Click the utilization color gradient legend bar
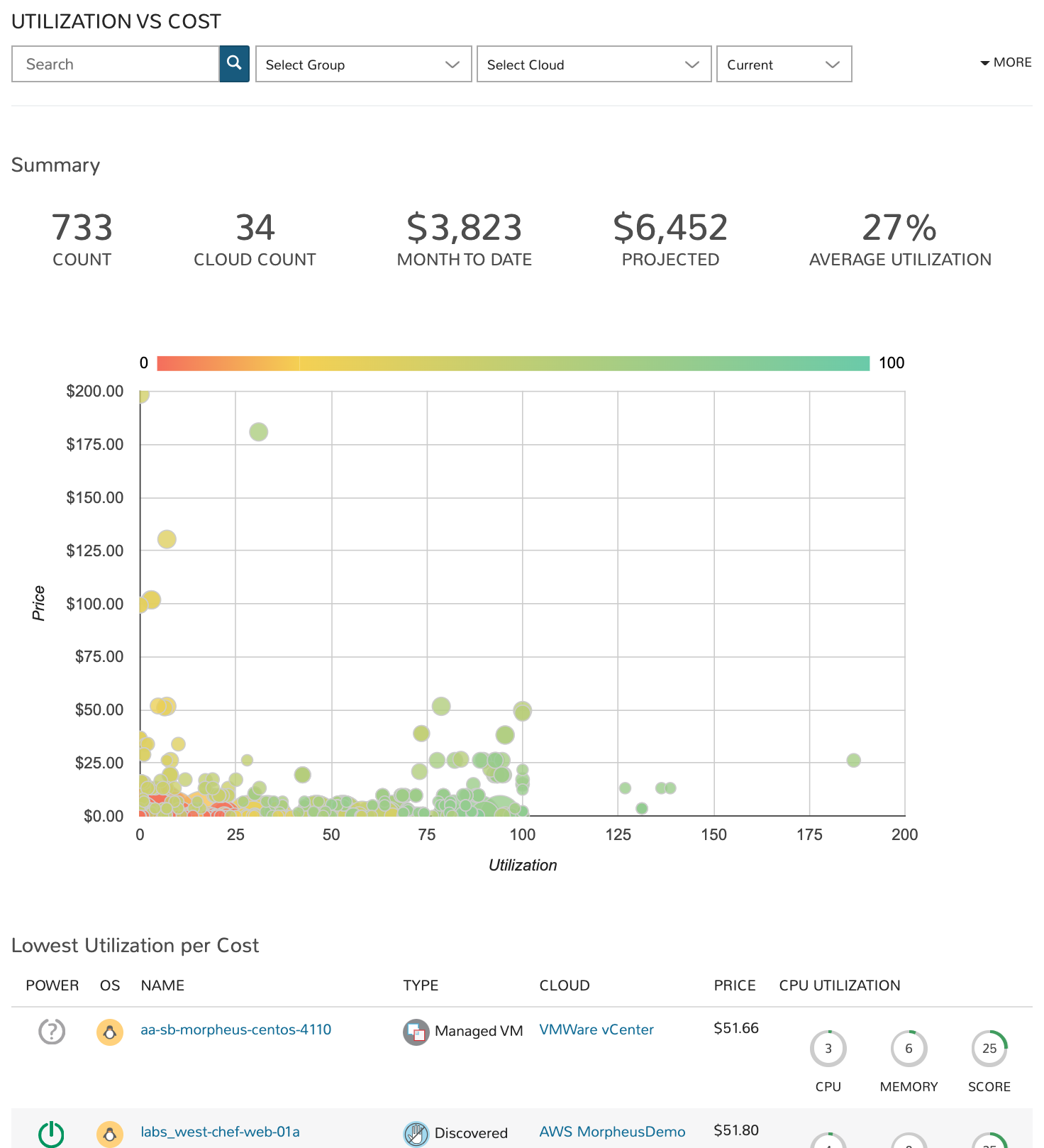Screen dimensions: 1044x1148 pos(513,363)
